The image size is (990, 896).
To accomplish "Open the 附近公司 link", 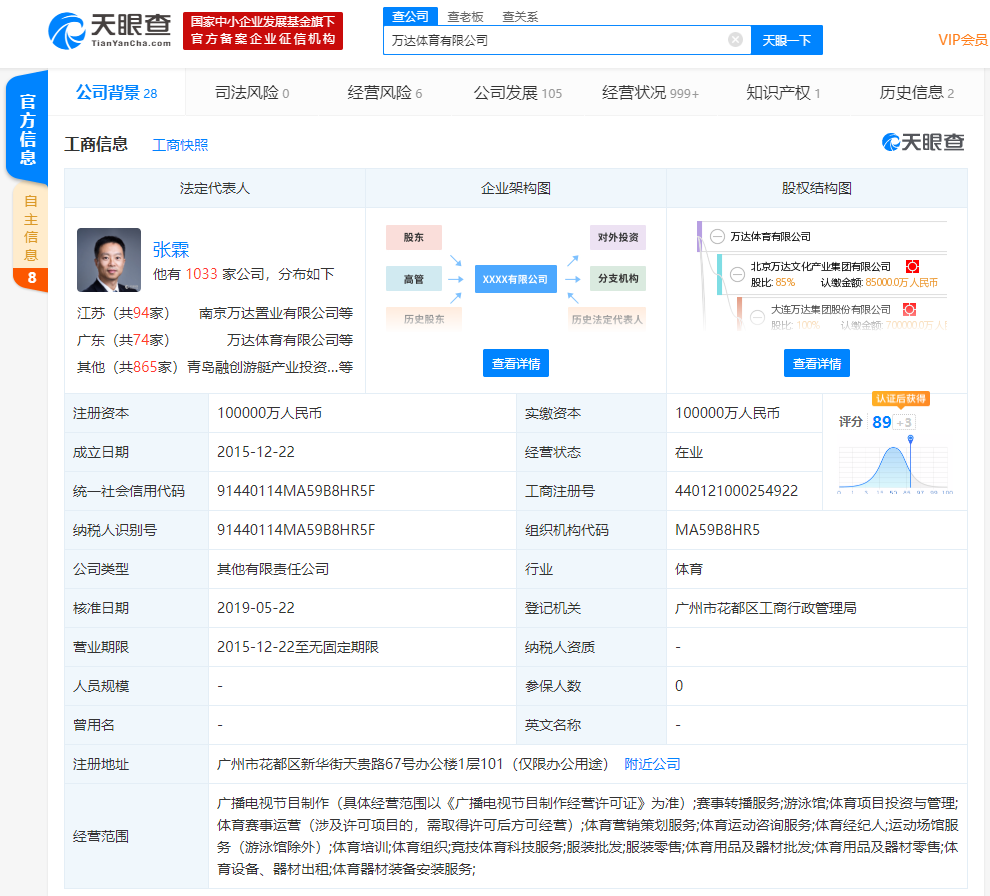I will pyautogui.click(x=652, y=764).
